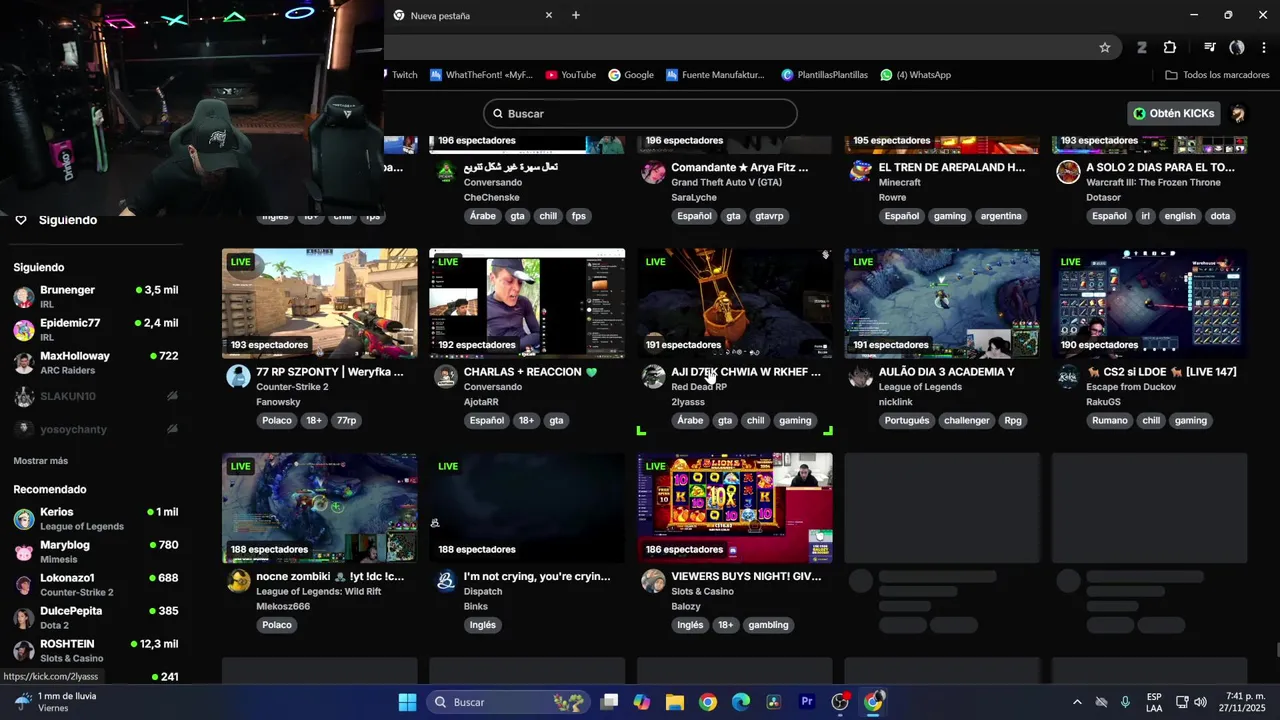
Task: Open I'm not crying Dispatch stream thumbnail
Action: coord(527,508)
